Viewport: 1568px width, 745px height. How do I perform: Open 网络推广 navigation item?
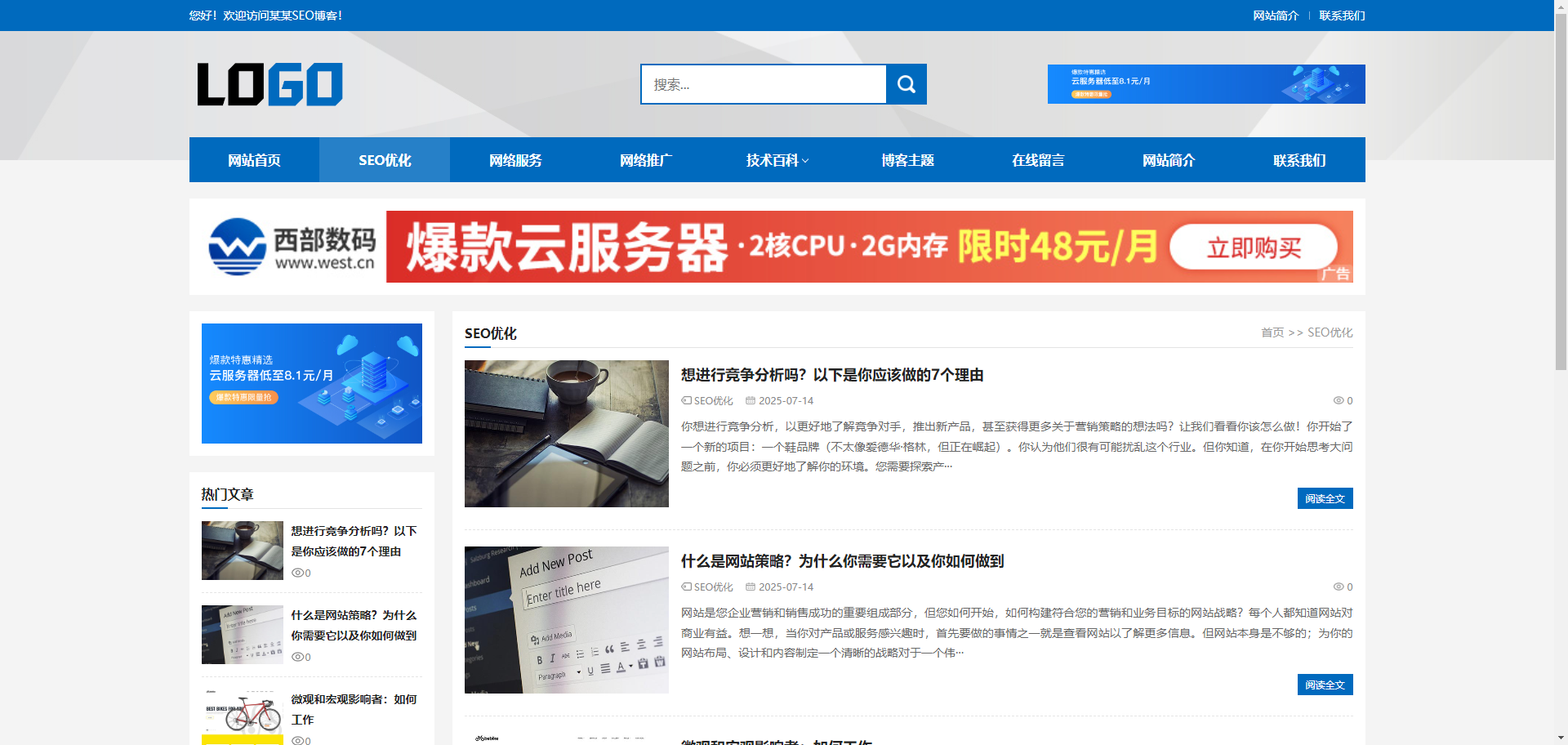point(646,160)
